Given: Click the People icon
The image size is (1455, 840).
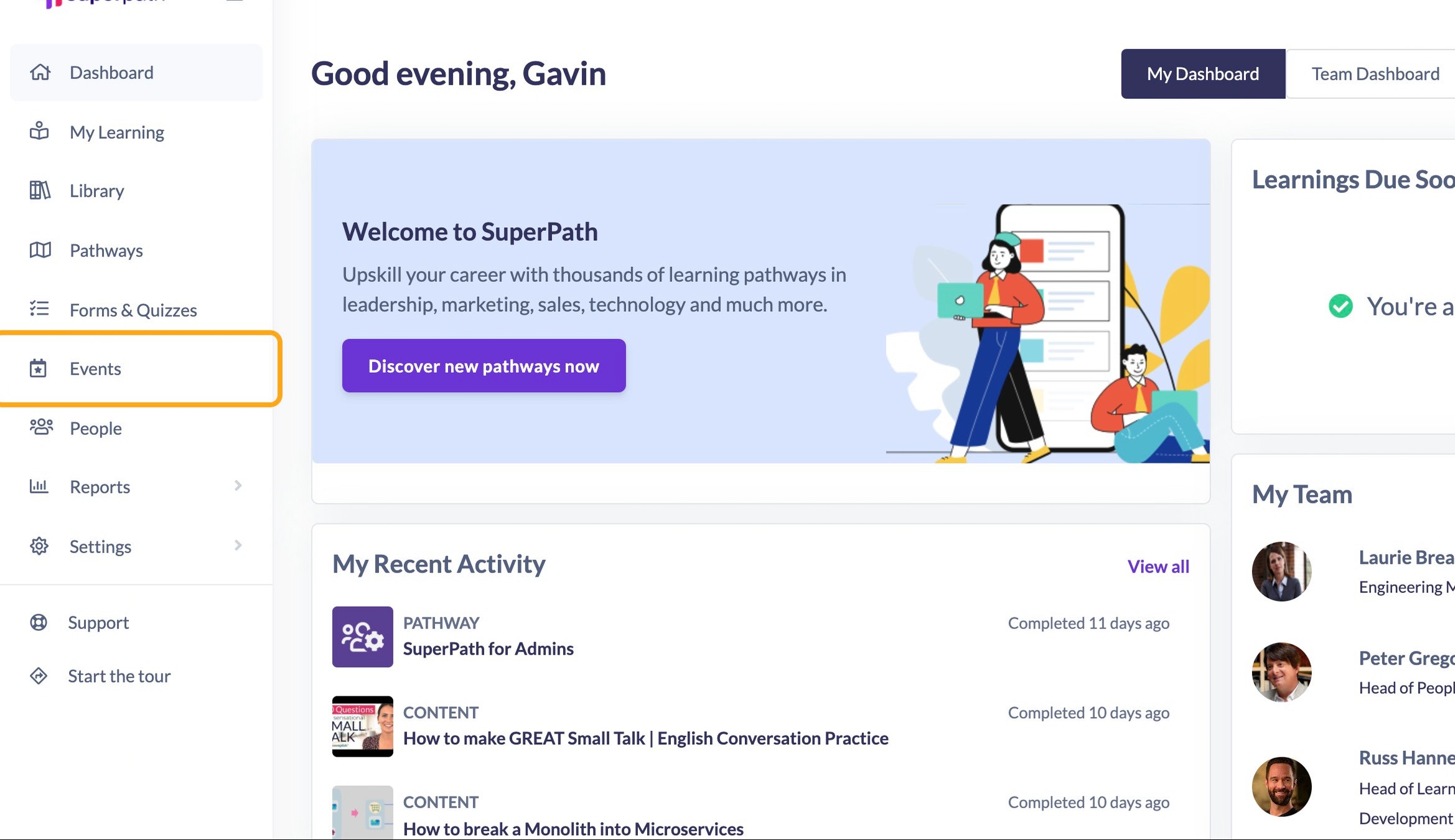Looking at the screenshot, I should tap(40, 427).
